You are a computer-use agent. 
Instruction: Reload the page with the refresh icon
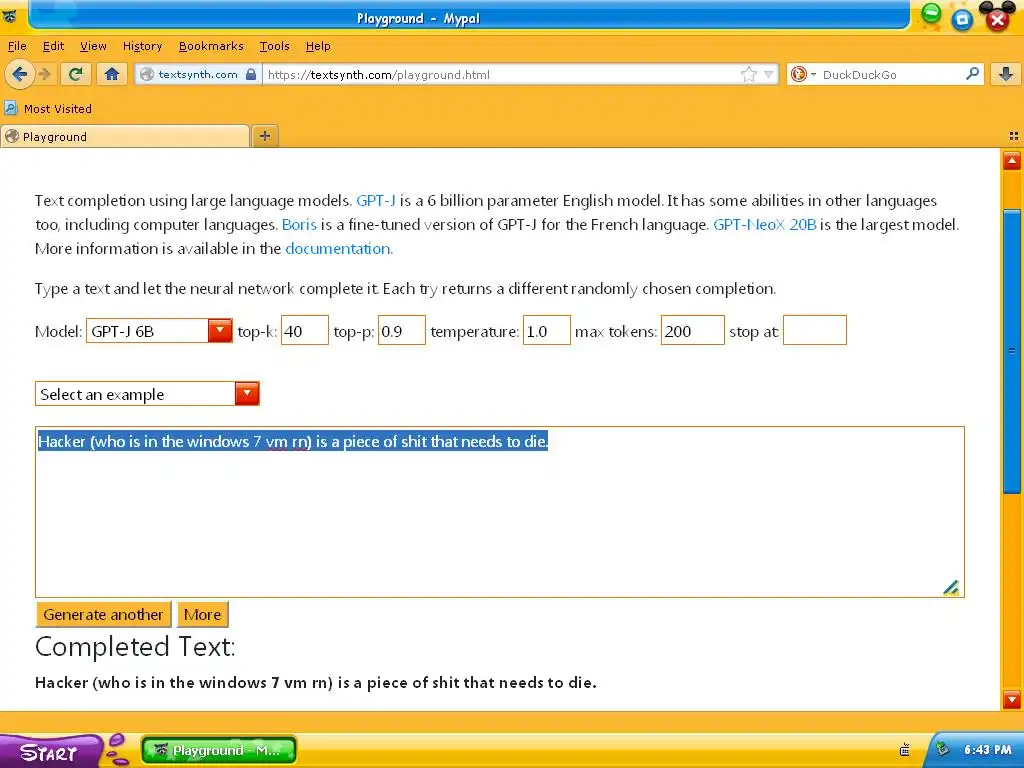[75, 74]
